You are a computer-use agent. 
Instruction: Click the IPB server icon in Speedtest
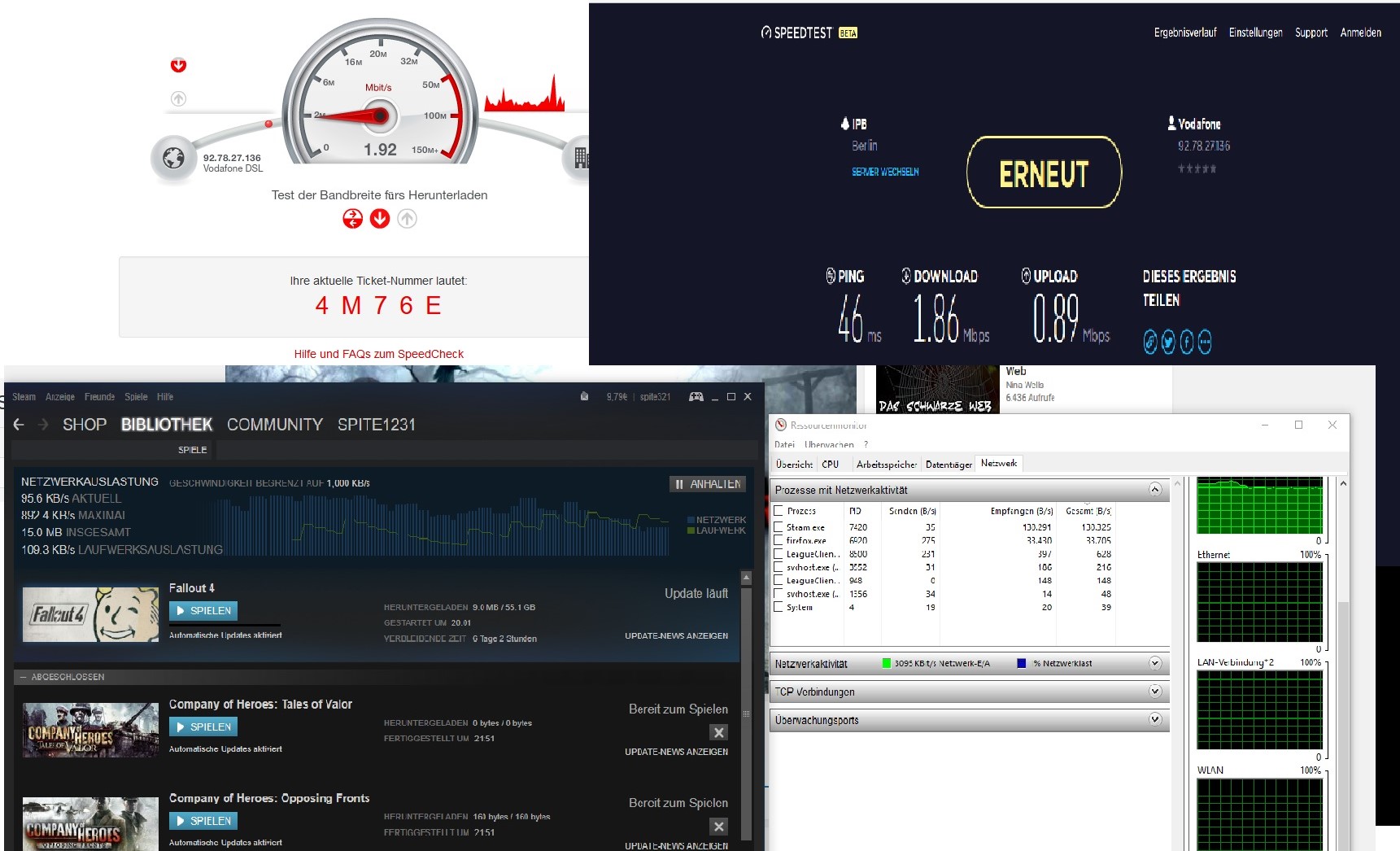coord(845,124)
